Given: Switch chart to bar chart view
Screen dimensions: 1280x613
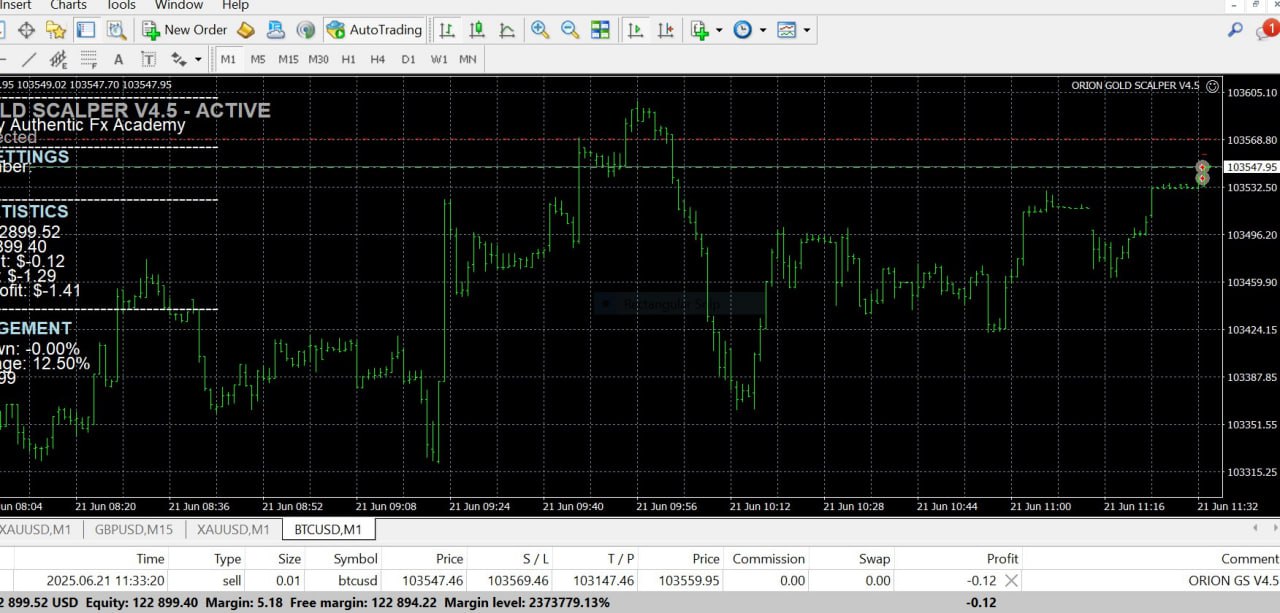Looking at the screenshot, I should [x=448, y=30].
